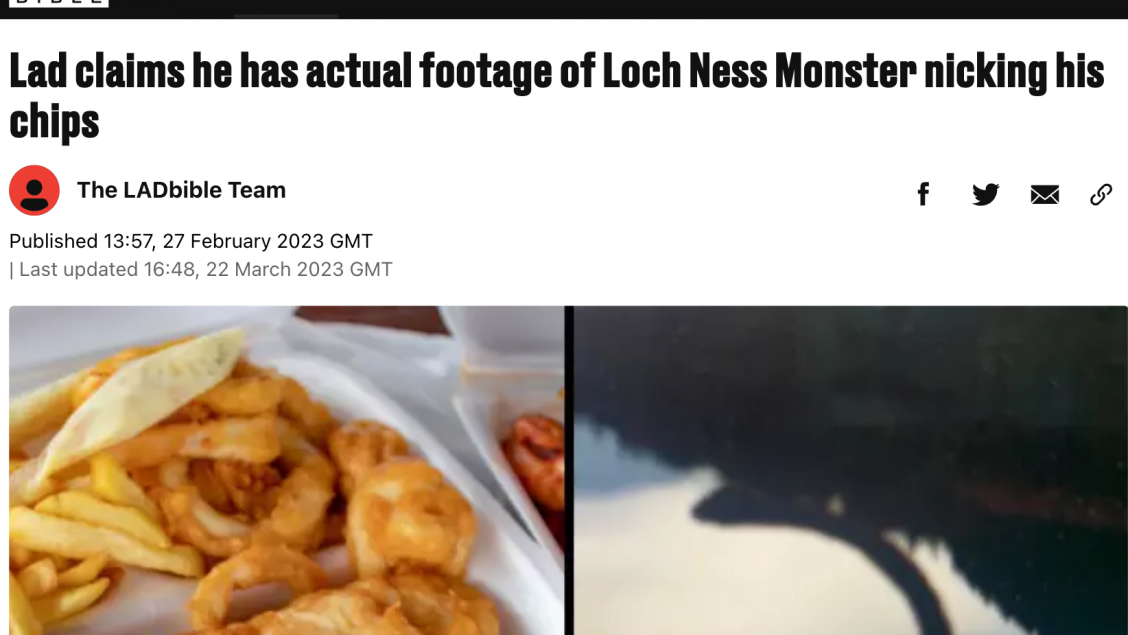
Task: Share the article on Twitter
Action: tap(985, 194)
